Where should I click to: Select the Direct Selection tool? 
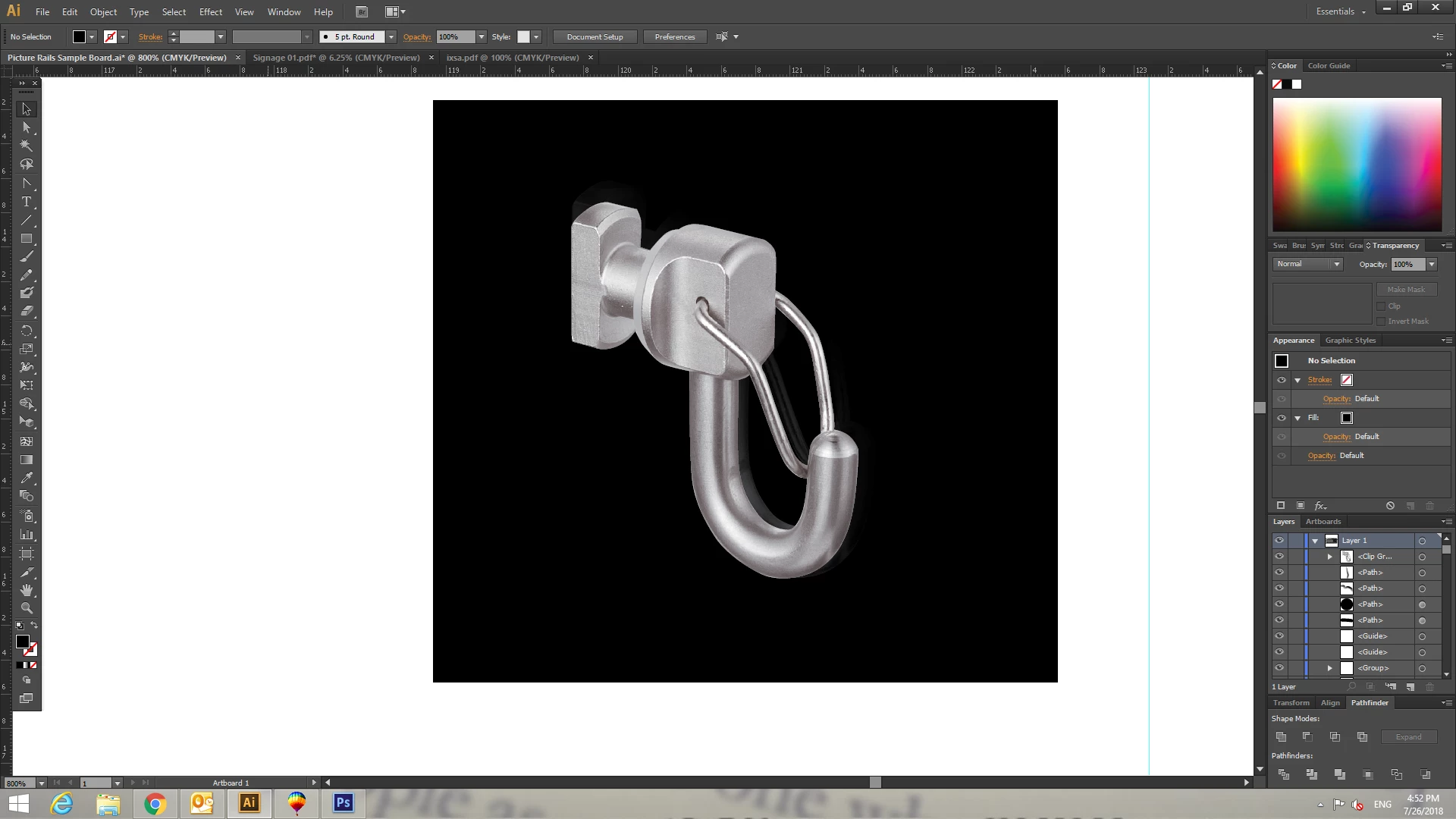click(27, 127)
